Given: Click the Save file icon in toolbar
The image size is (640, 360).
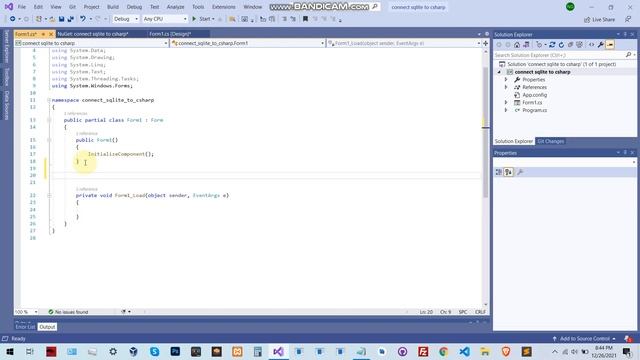Looking at the screenshot, I should coord(62,19).
